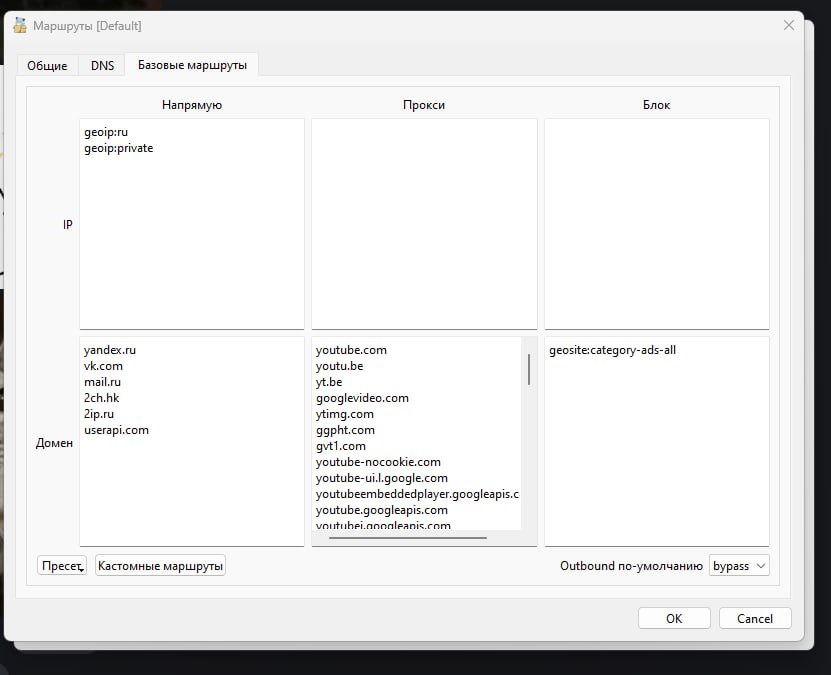Place cursor in the Напрямую domain list

[x=192, y=441]
